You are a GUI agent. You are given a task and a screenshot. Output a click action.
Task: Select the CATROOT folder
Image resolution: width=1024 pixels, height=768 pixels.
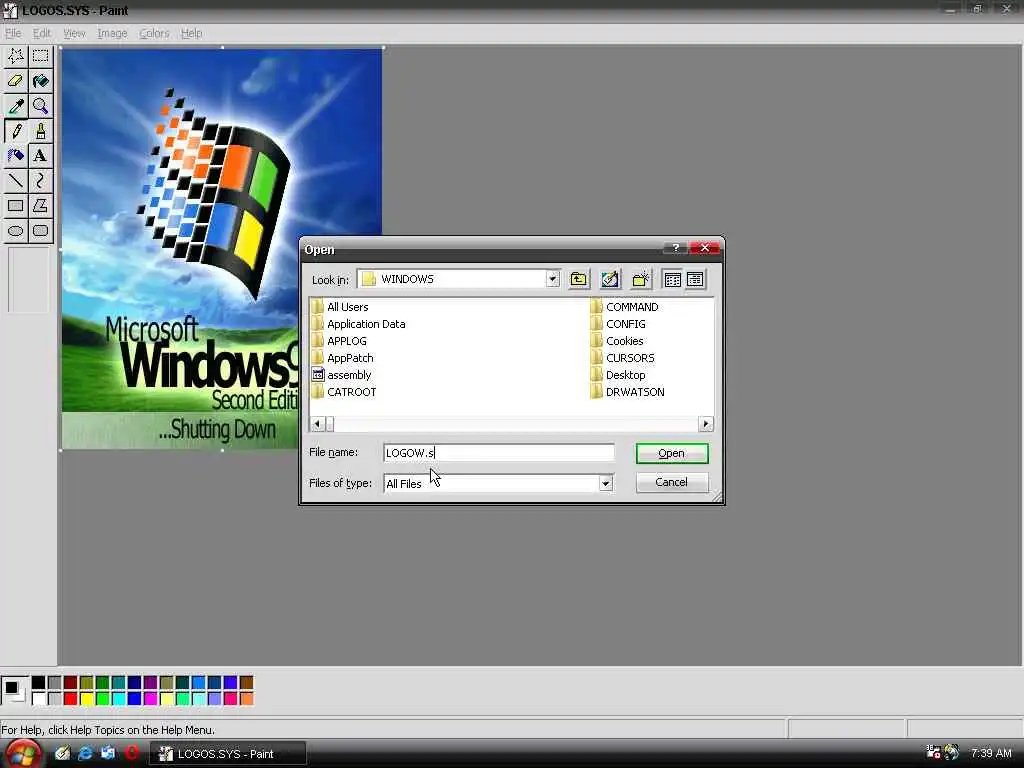344,392
